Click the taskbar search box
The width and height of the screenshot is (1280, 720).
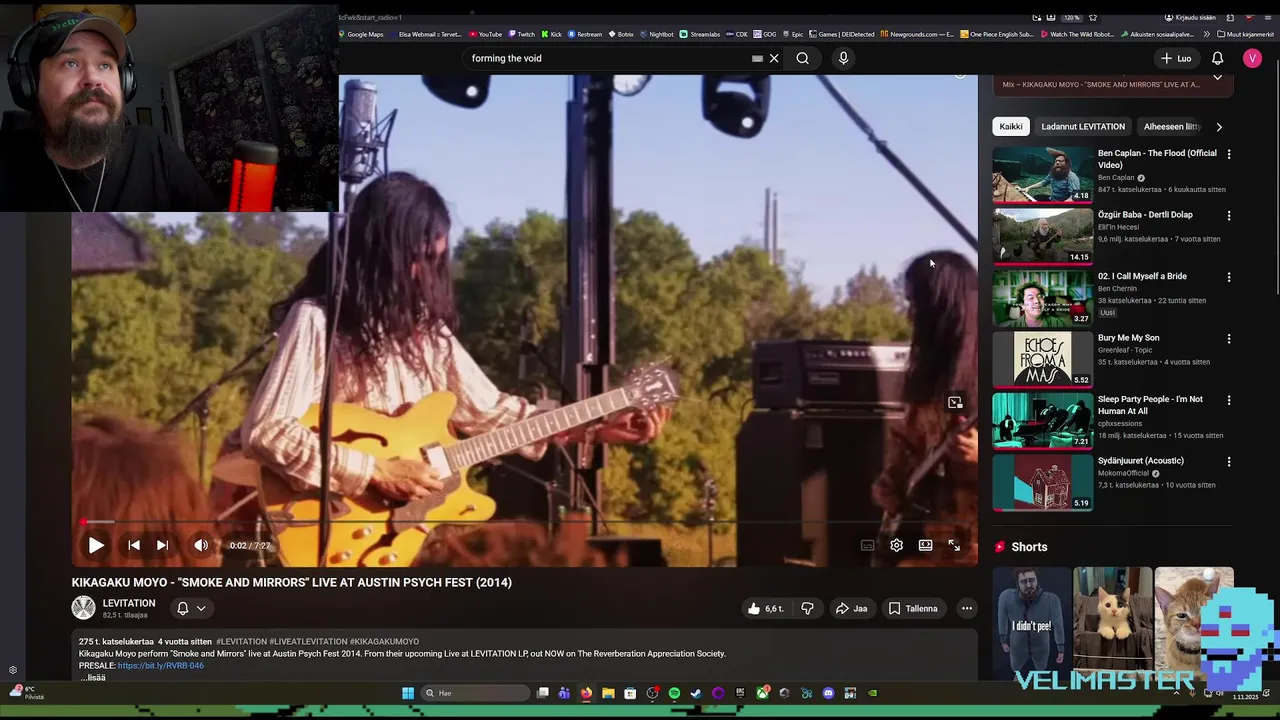[475, 693]
